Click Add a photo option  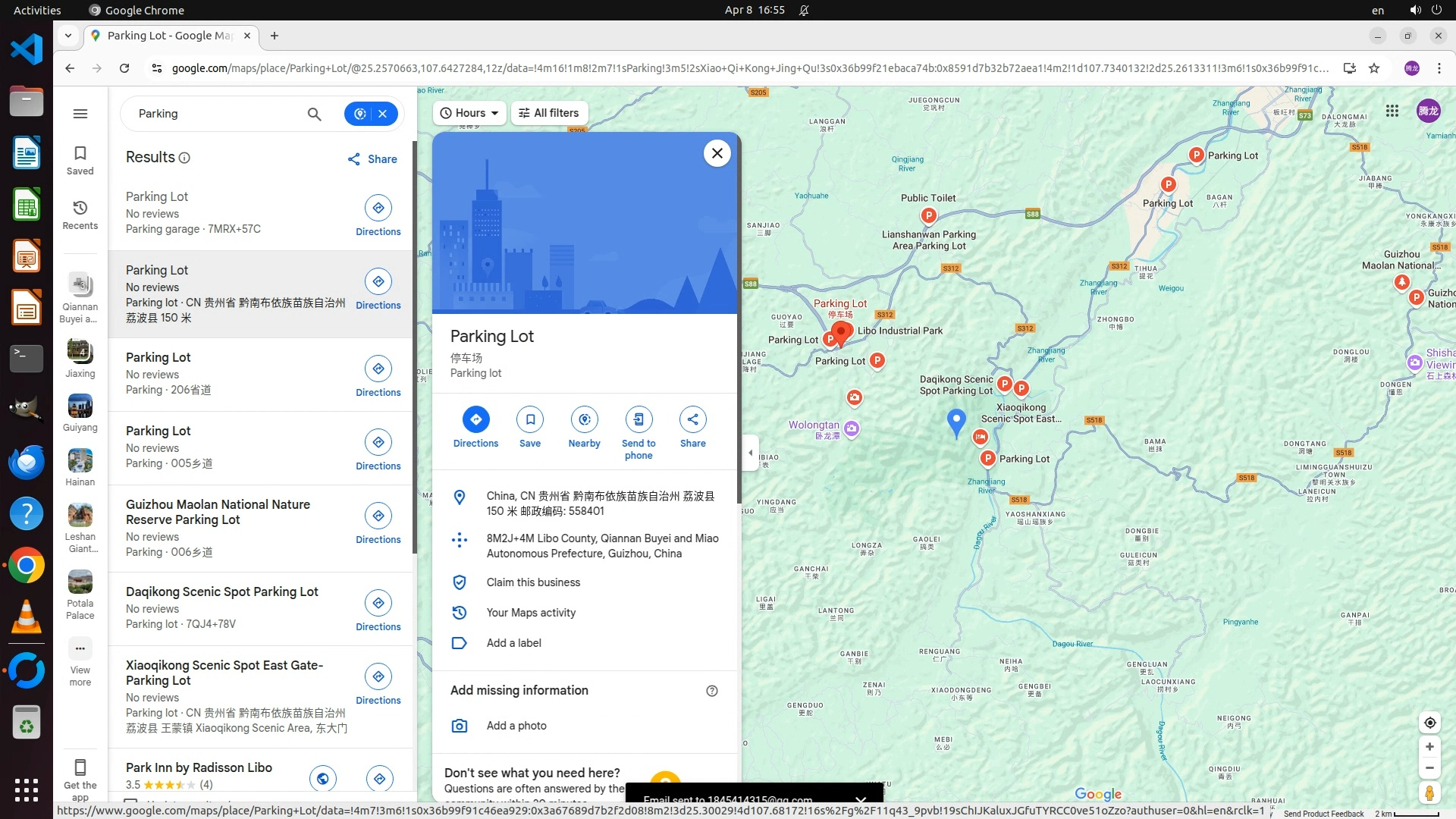point(516,726)
